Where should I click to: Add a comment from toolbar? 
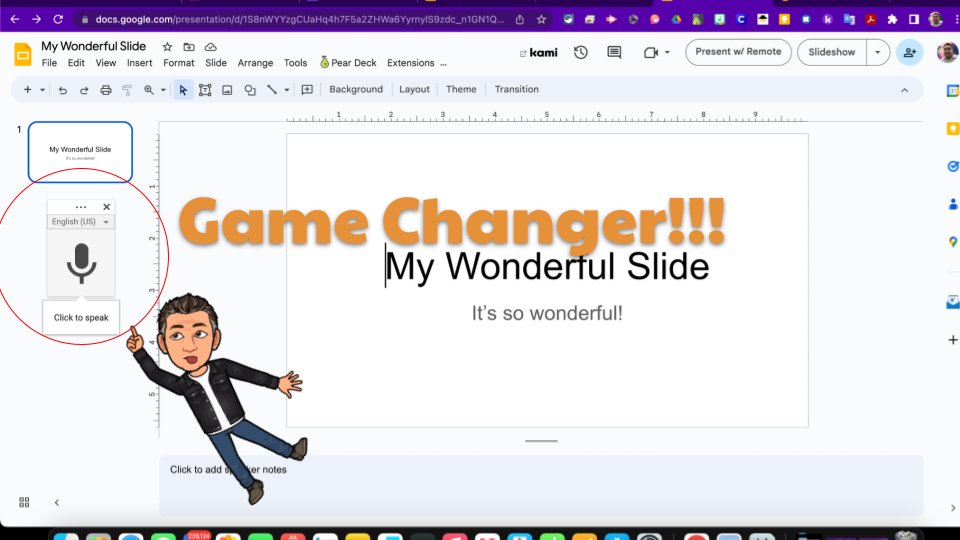tap(307, 90)
